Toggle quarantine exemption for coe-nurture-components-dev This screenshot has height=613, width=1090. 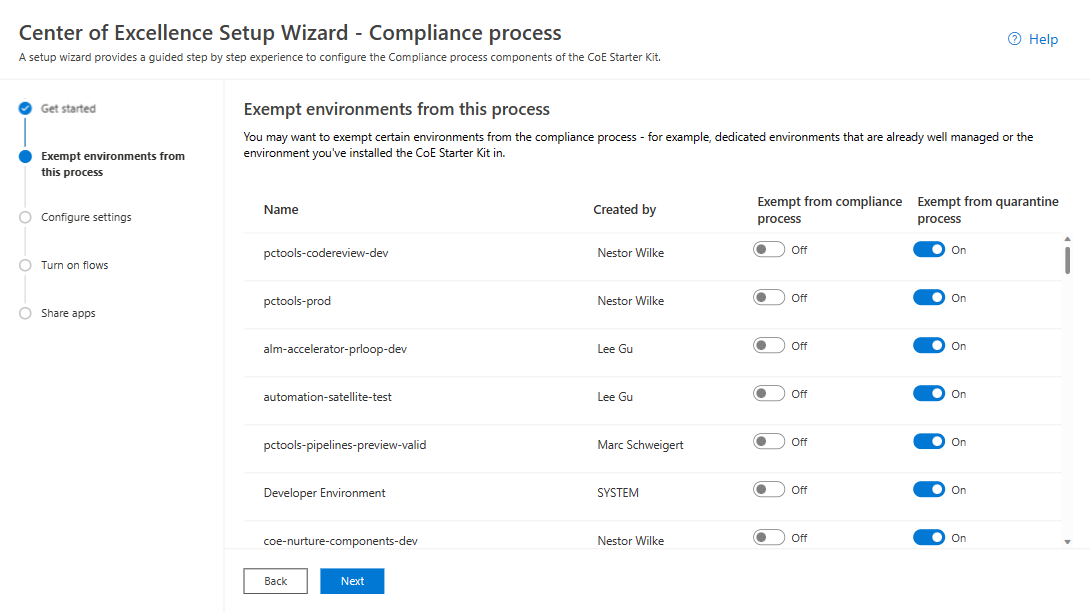pos(929,537)
